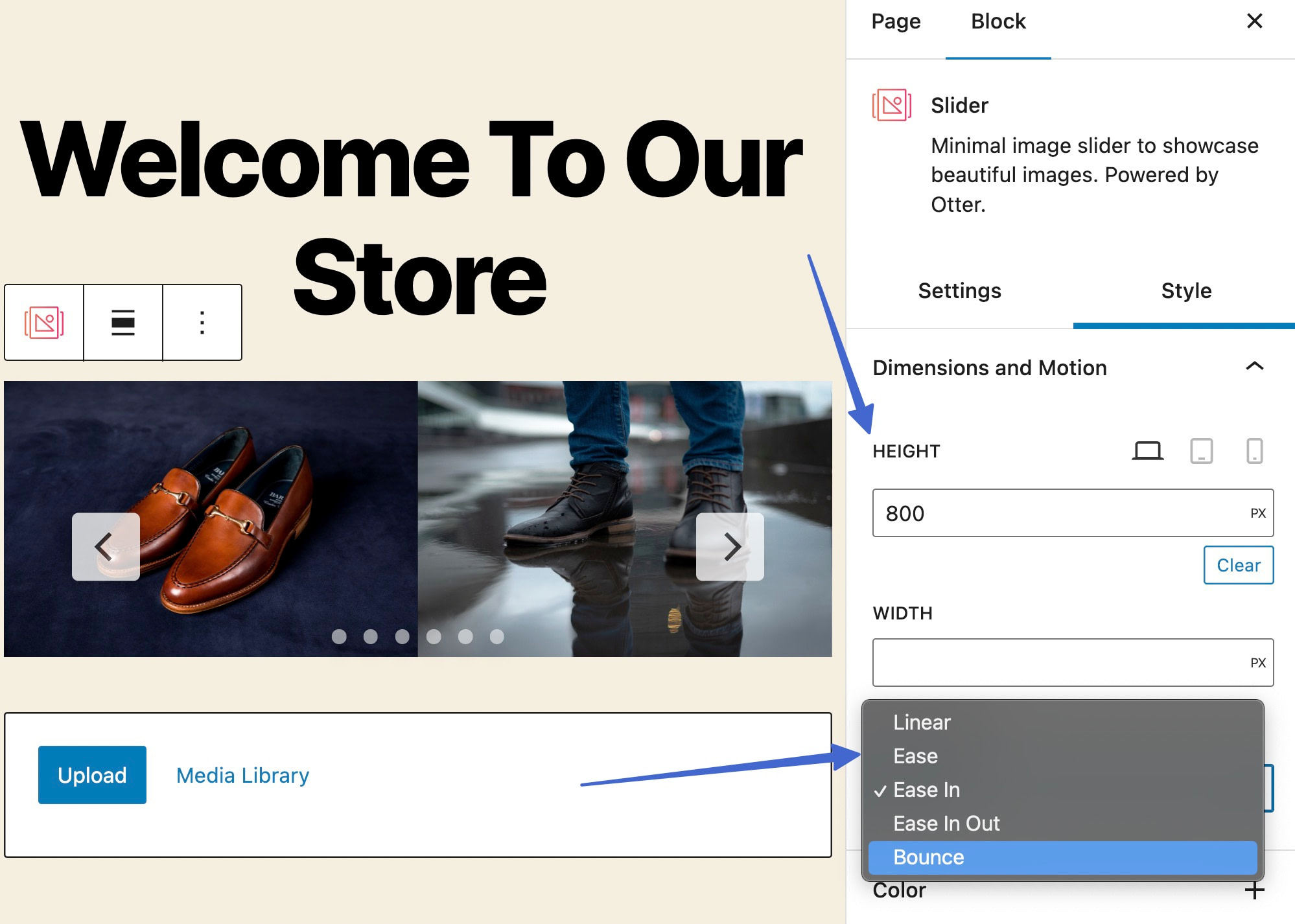The height and width of the screenshot is (924, 1295).
Task: Close the settings sidebar
Action: (x=1254, y=21)
